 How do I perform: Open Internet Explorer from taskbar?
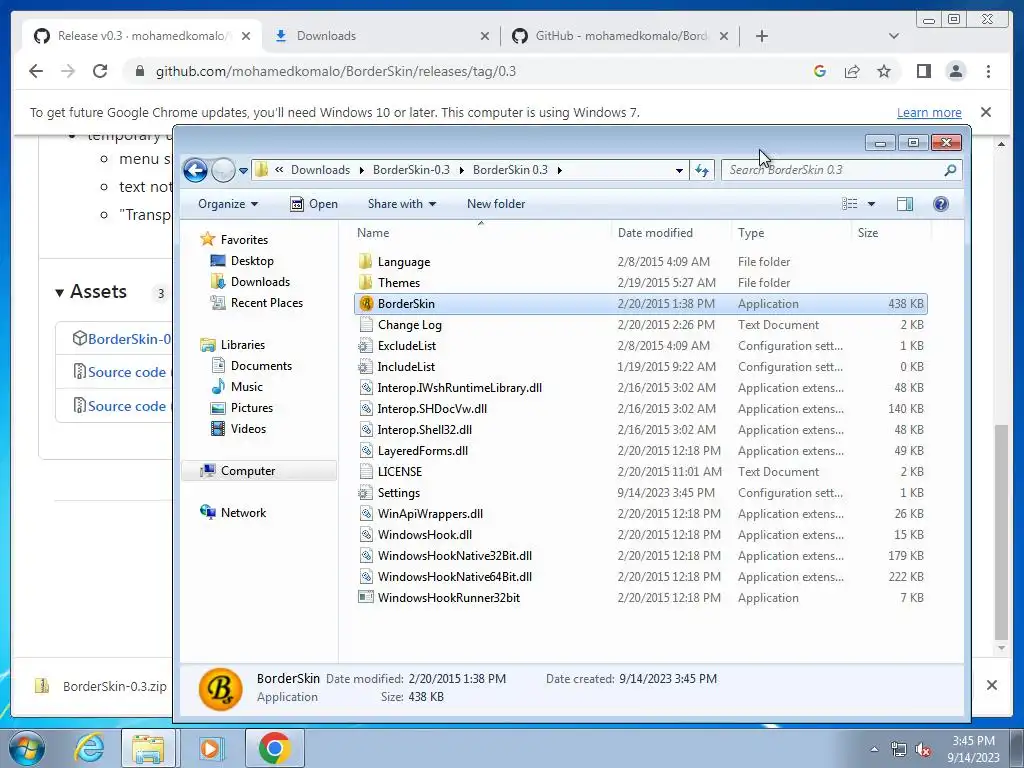pyautogui.click(x=89, y=748)
